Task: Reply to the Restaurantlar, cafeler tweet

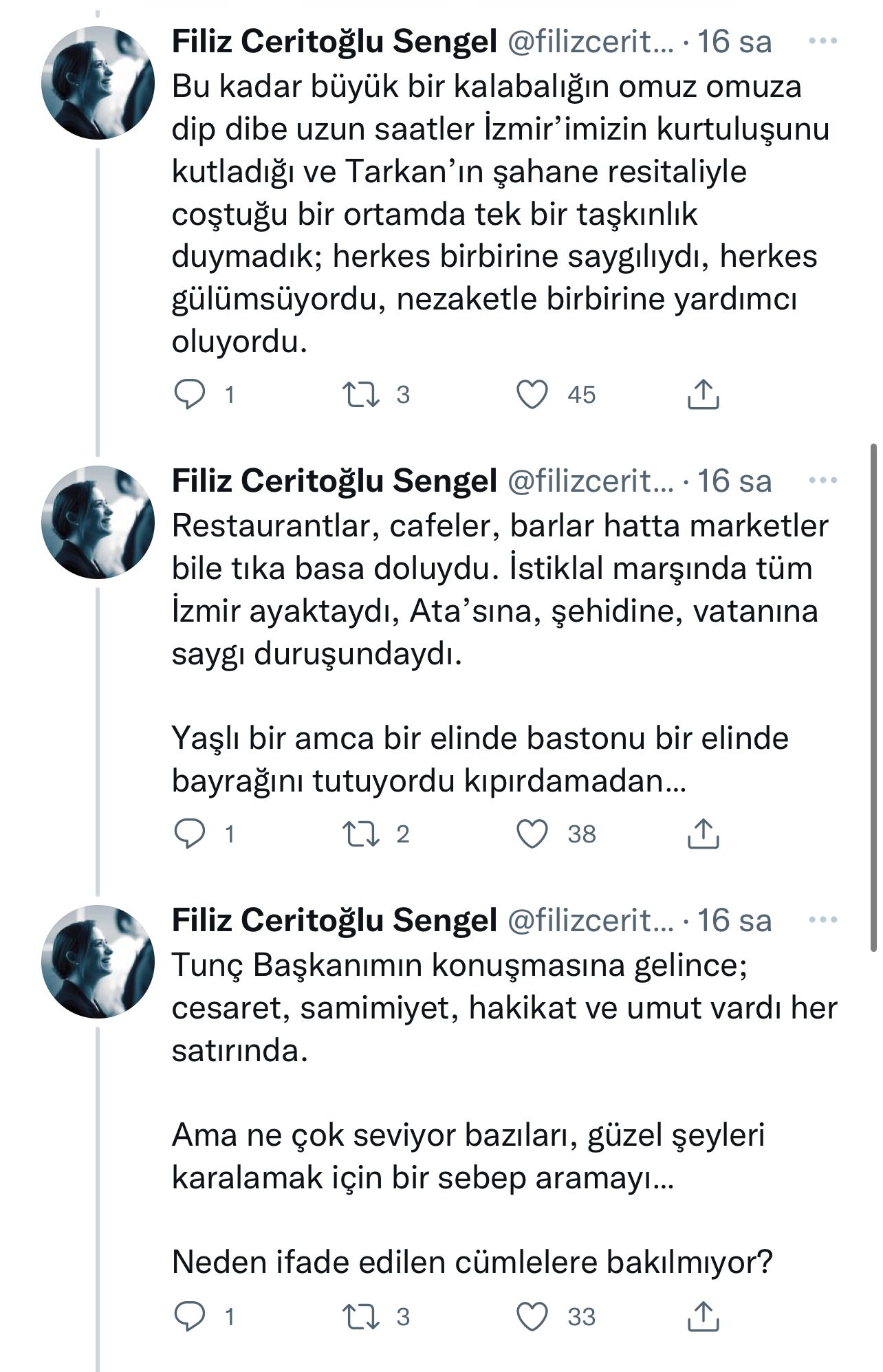Action: pyautogui.click(x=189, y=834)
